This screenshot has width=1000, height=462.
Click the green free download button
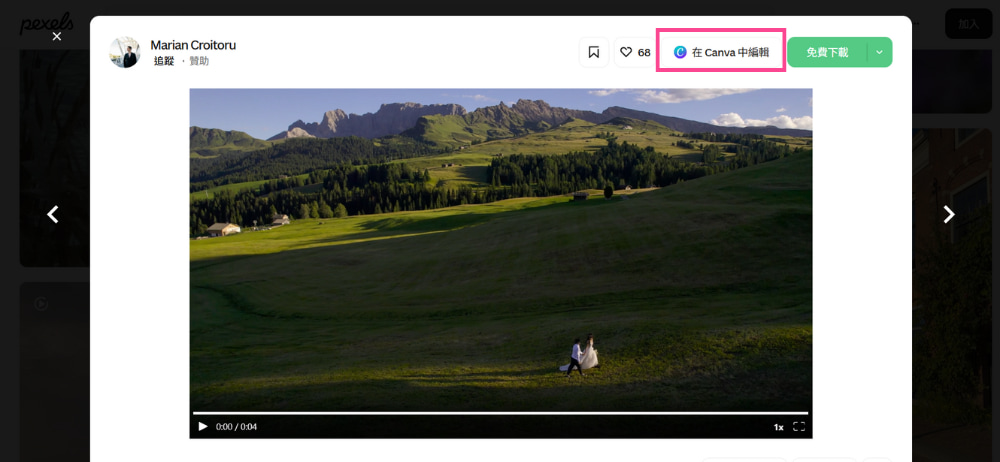coord(826,52)
